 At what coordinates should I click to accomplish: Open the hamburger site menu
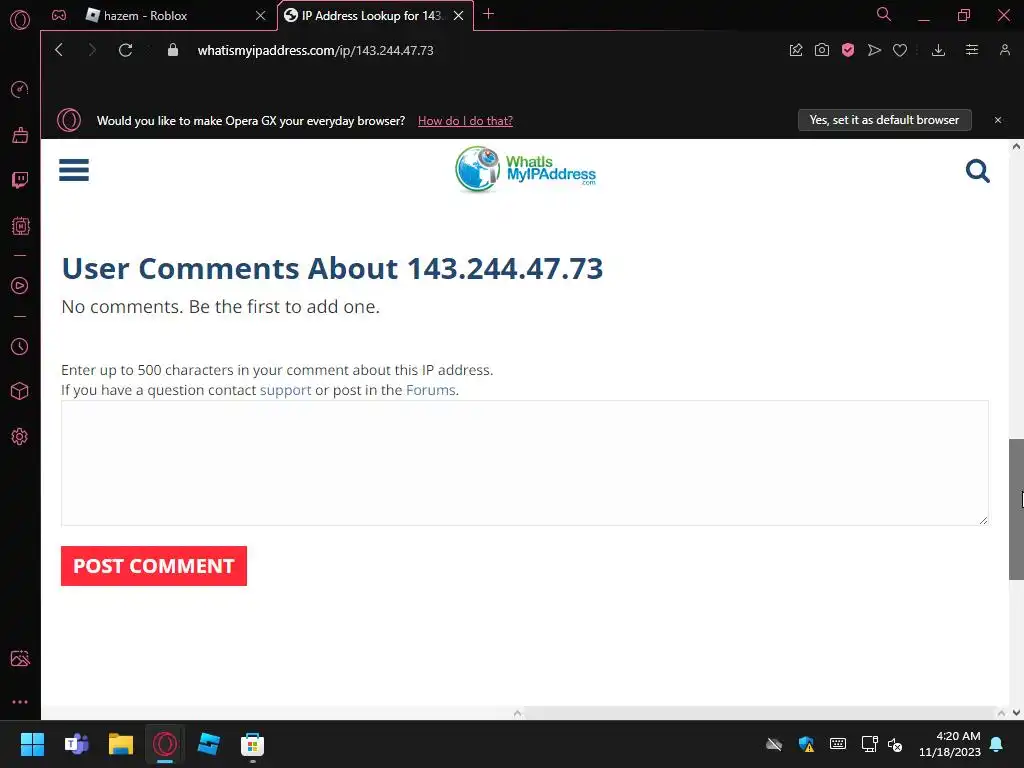pos(74,170)
